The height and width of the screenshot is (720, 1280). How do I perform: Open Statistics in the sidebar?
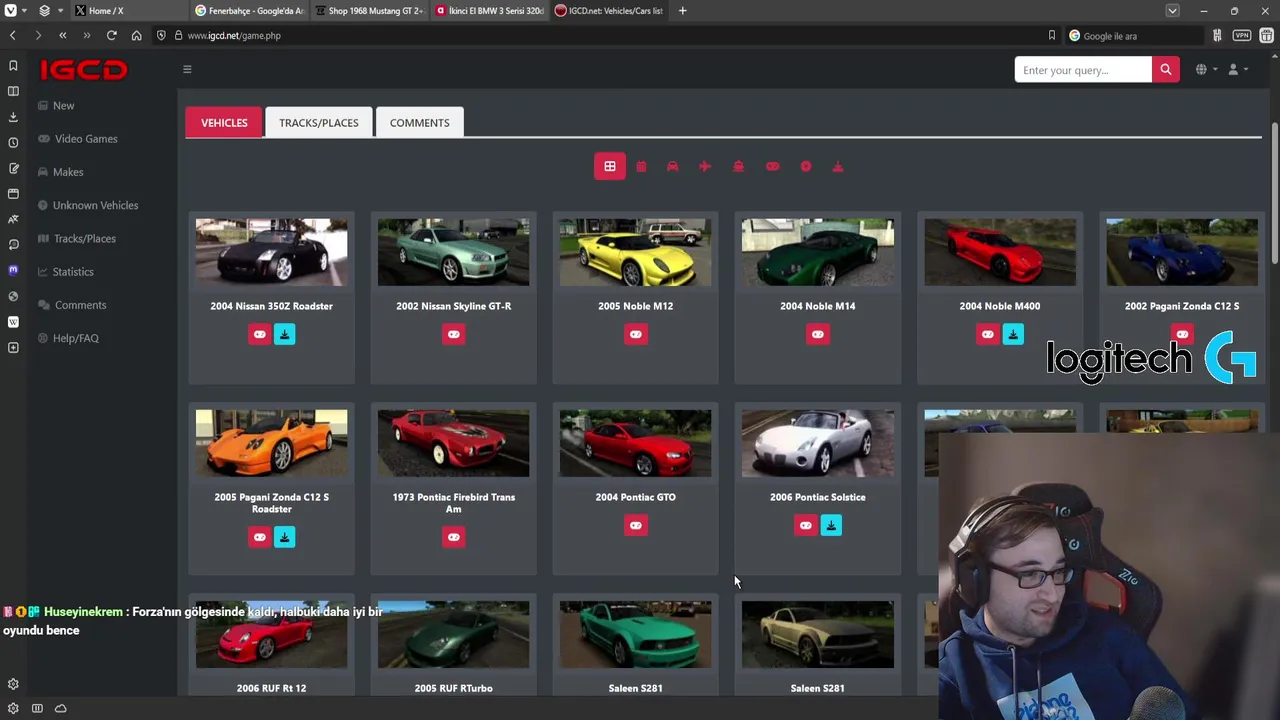click(x=66, y=272)
